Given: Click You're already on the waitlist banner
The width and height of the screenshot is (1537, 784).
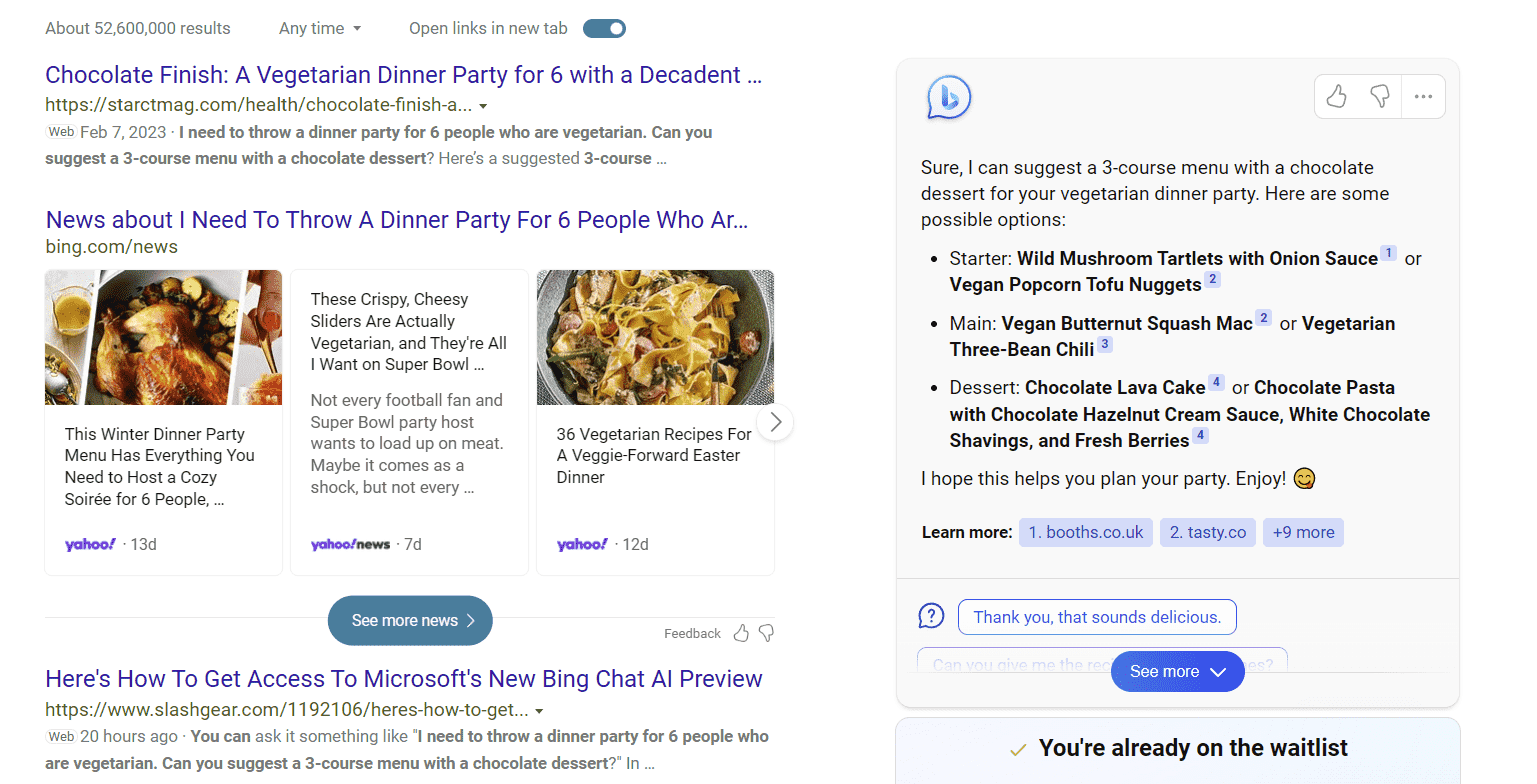Looking at the screenshot, I should point(1177,749).
